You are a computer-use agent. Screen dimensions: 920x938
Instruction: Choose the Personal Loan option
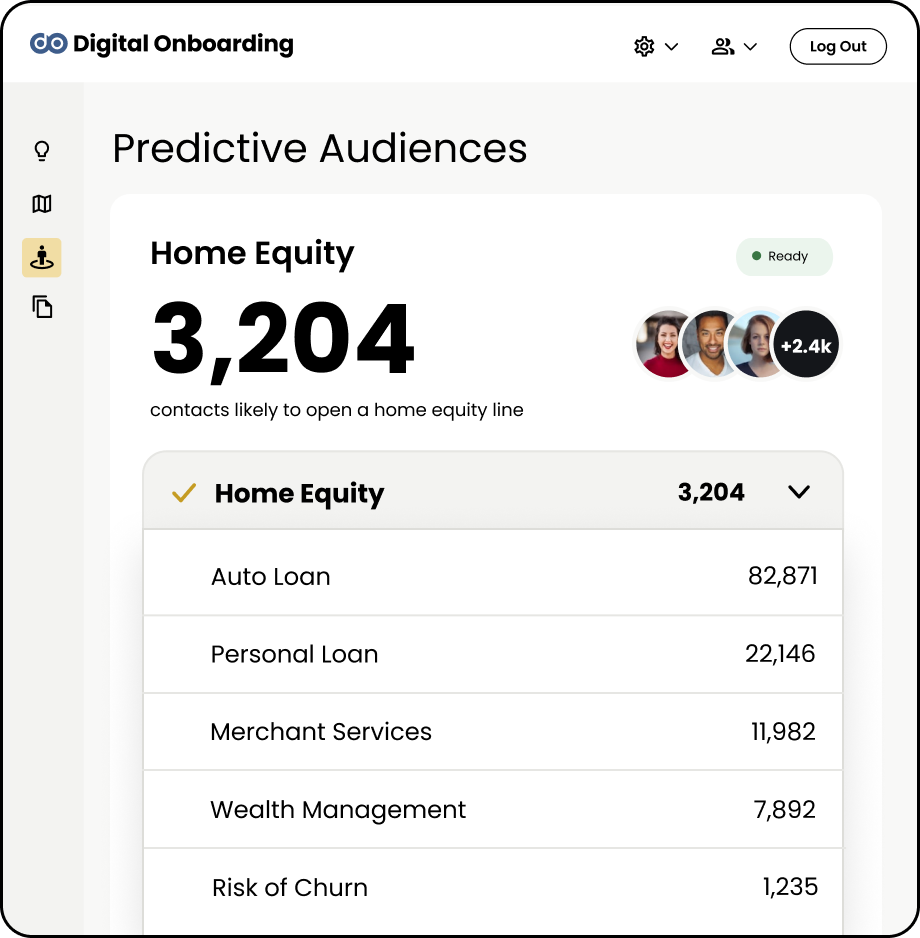tap(493, 654)
